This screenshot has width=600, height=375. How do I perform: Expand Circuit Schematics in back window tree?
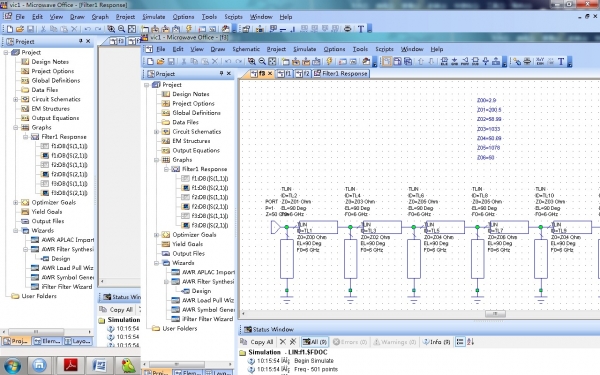tap(16, 99)
